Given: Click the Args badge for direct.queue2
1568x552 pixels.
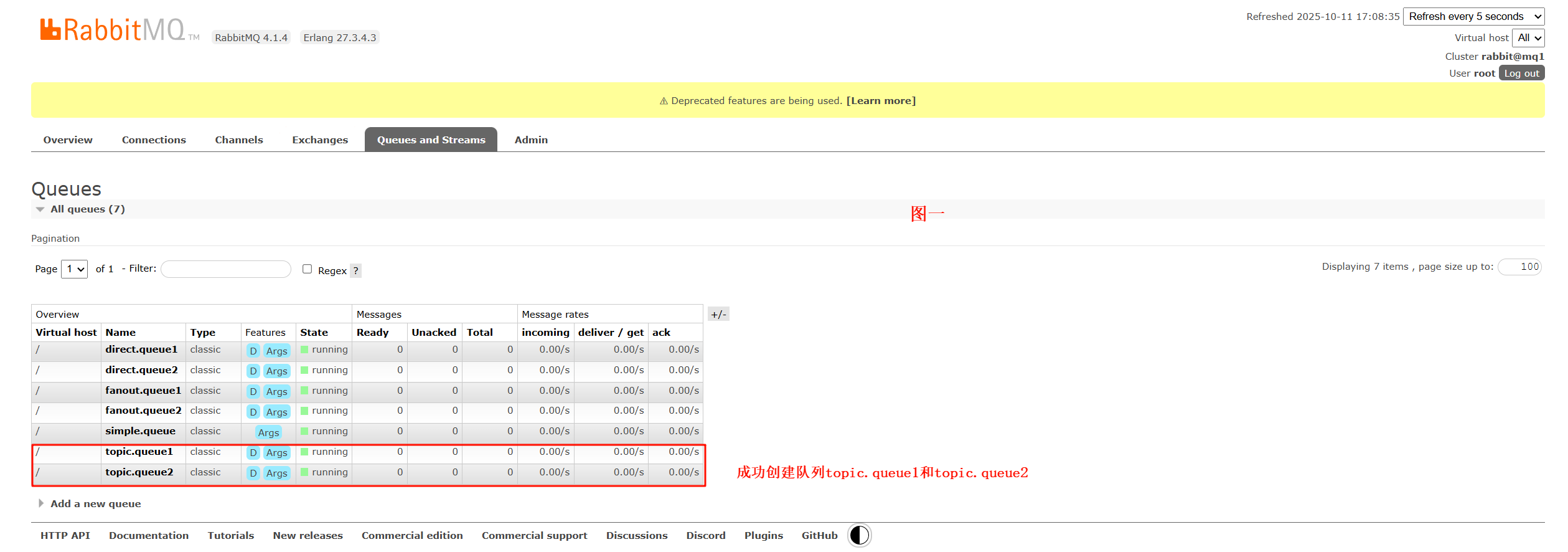Looking at the screenshot, I should point(277,371).
